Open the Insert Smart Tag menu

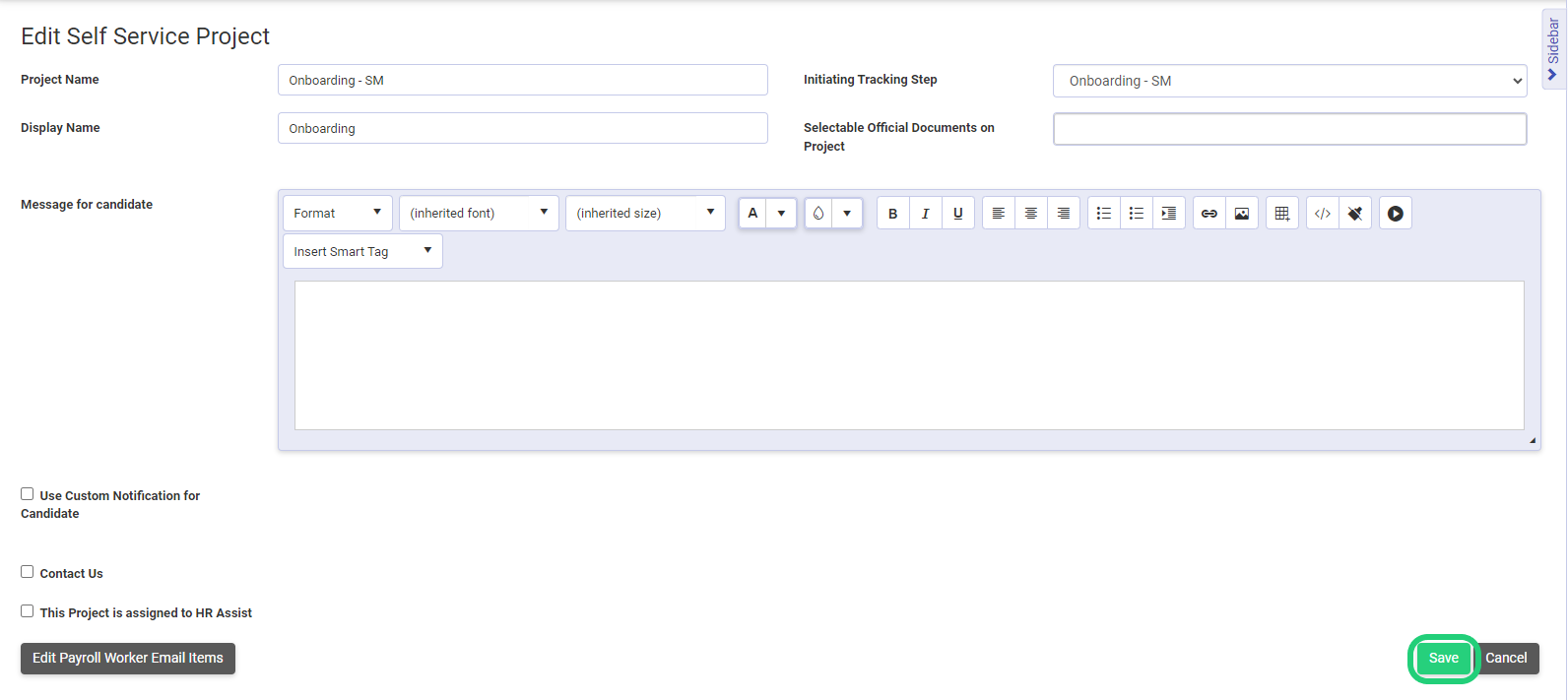(x=361, y=252)
